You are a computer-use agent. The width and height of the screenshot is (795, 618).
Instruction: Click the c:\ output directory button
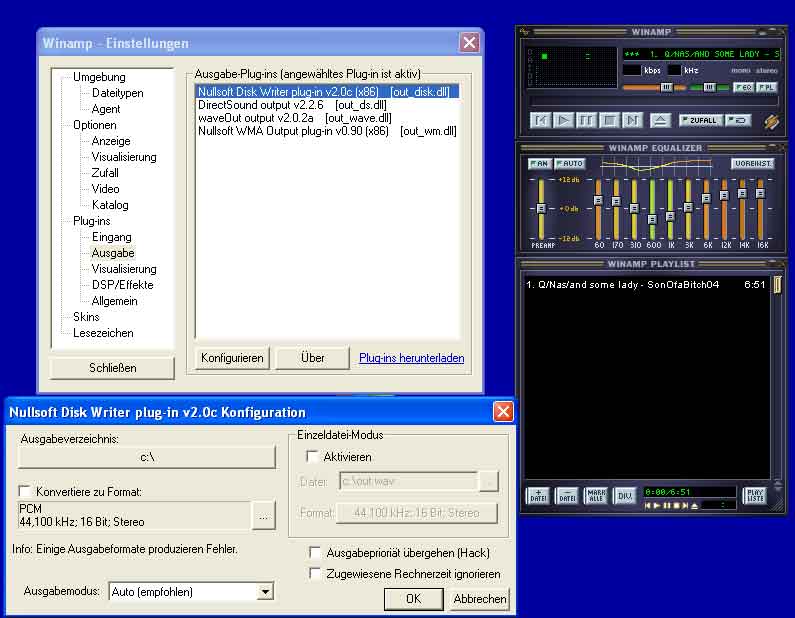tap(147, 457)
